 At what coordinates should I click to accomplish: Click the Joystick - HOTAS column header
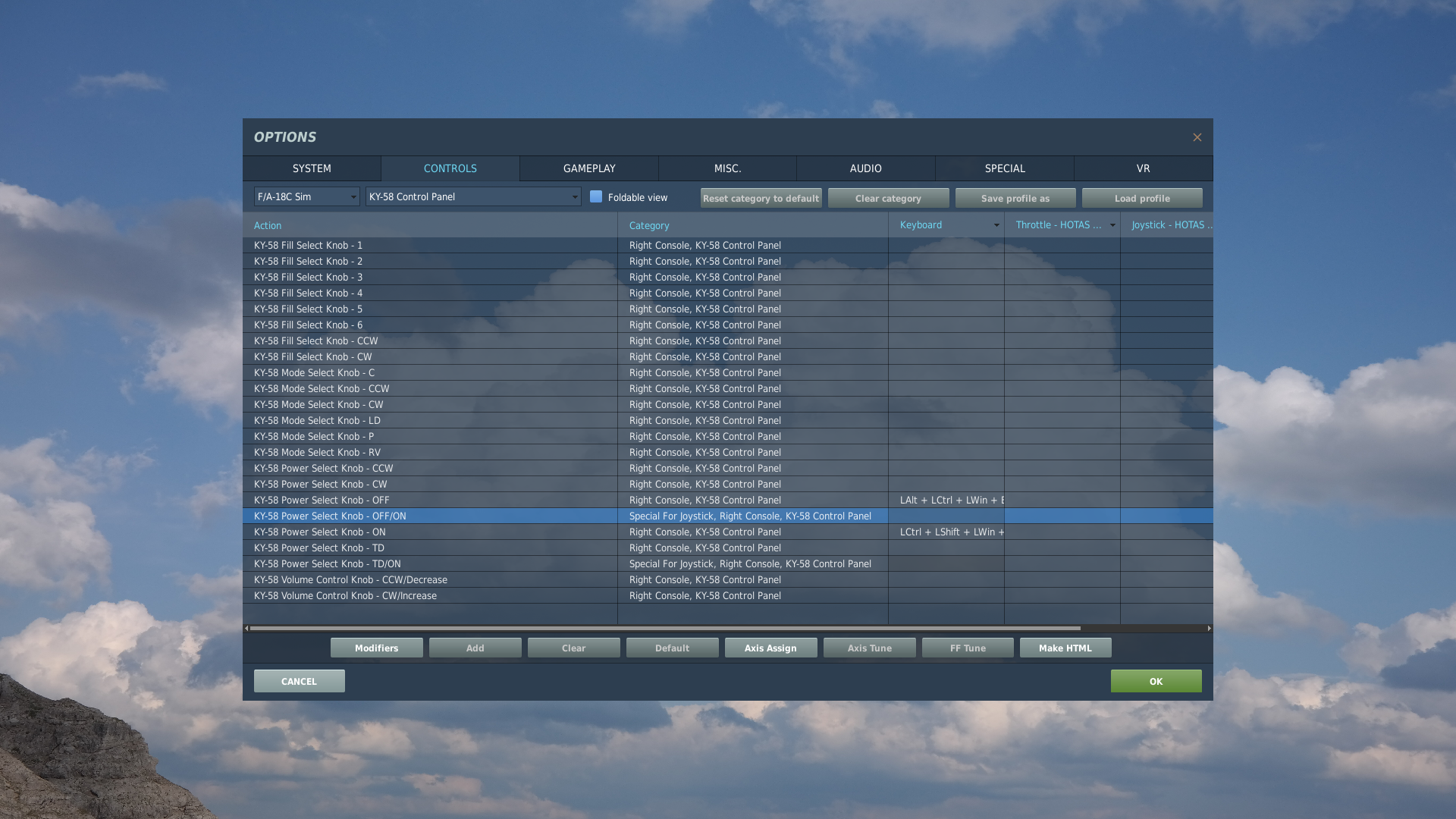pyautogui.click(x=1167, y=225)
